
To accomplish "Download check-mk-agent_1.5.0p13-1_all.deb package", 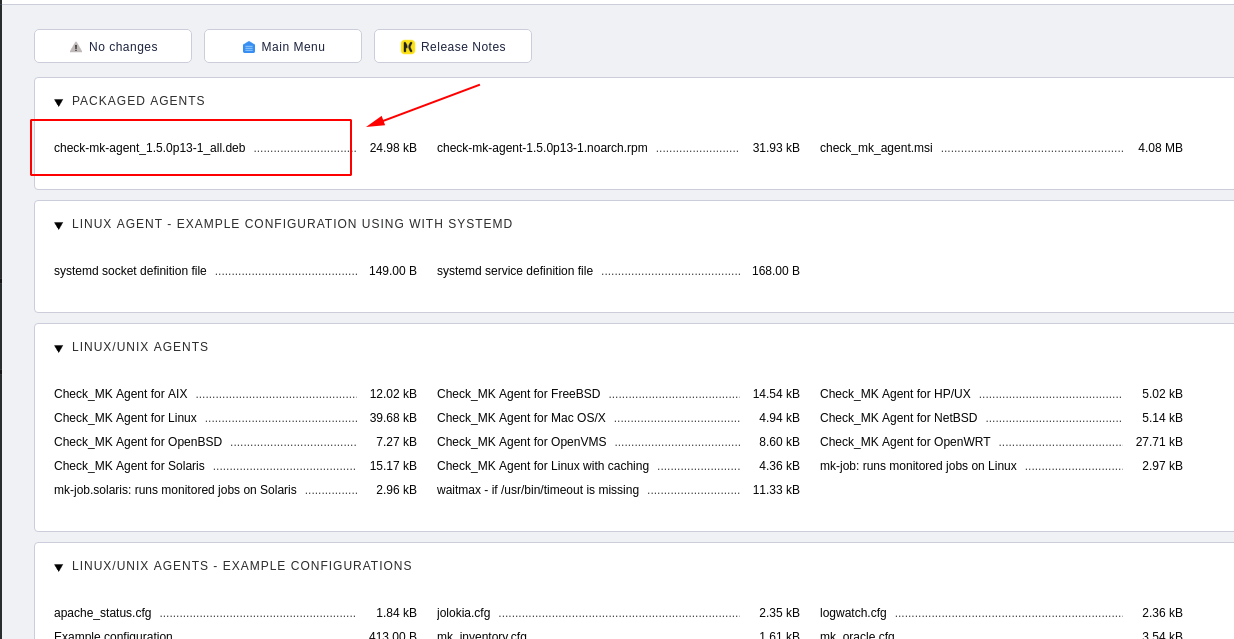I will coord(150,148).
